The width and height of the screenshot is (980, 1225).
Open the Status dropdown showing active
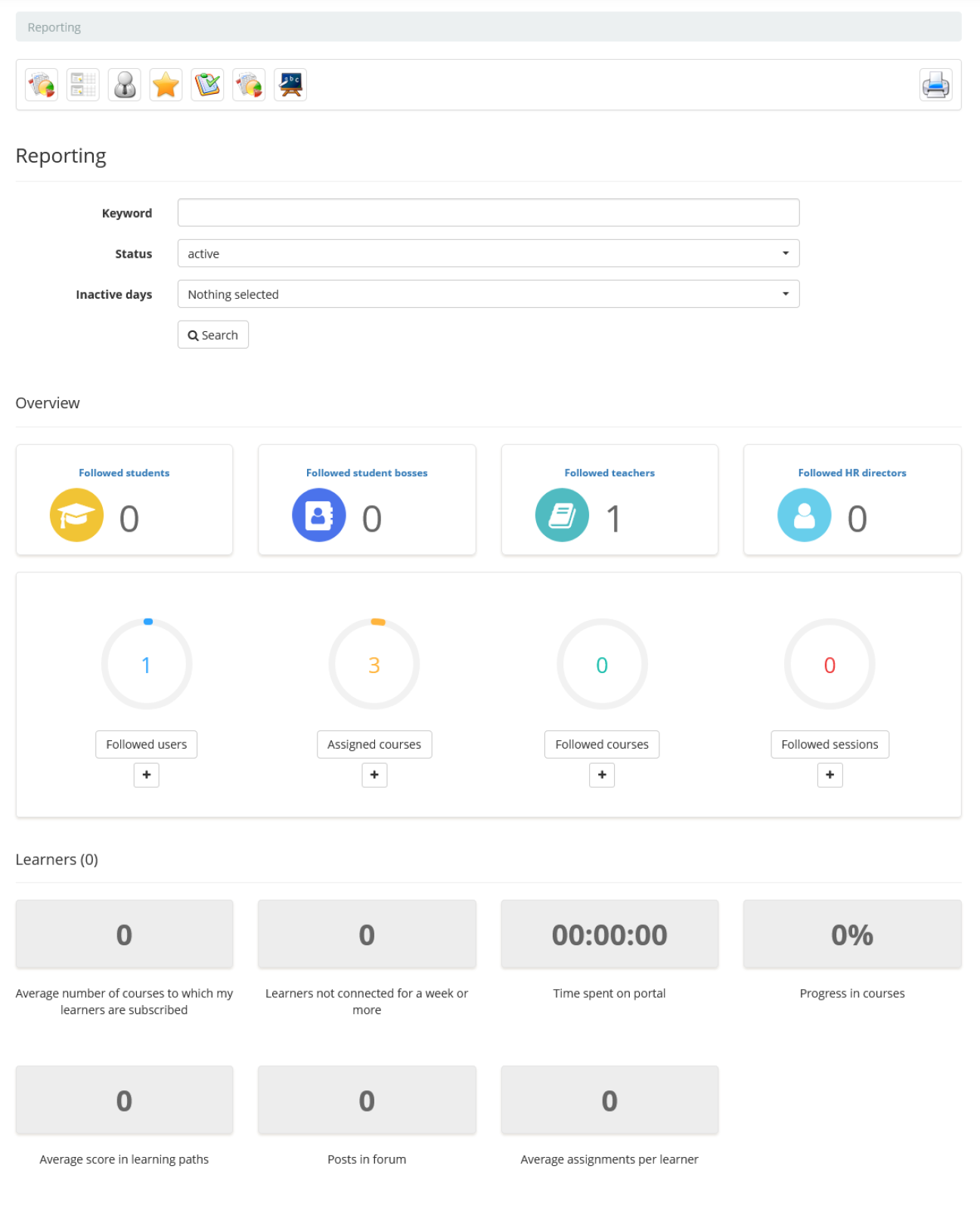coord(488,253)
